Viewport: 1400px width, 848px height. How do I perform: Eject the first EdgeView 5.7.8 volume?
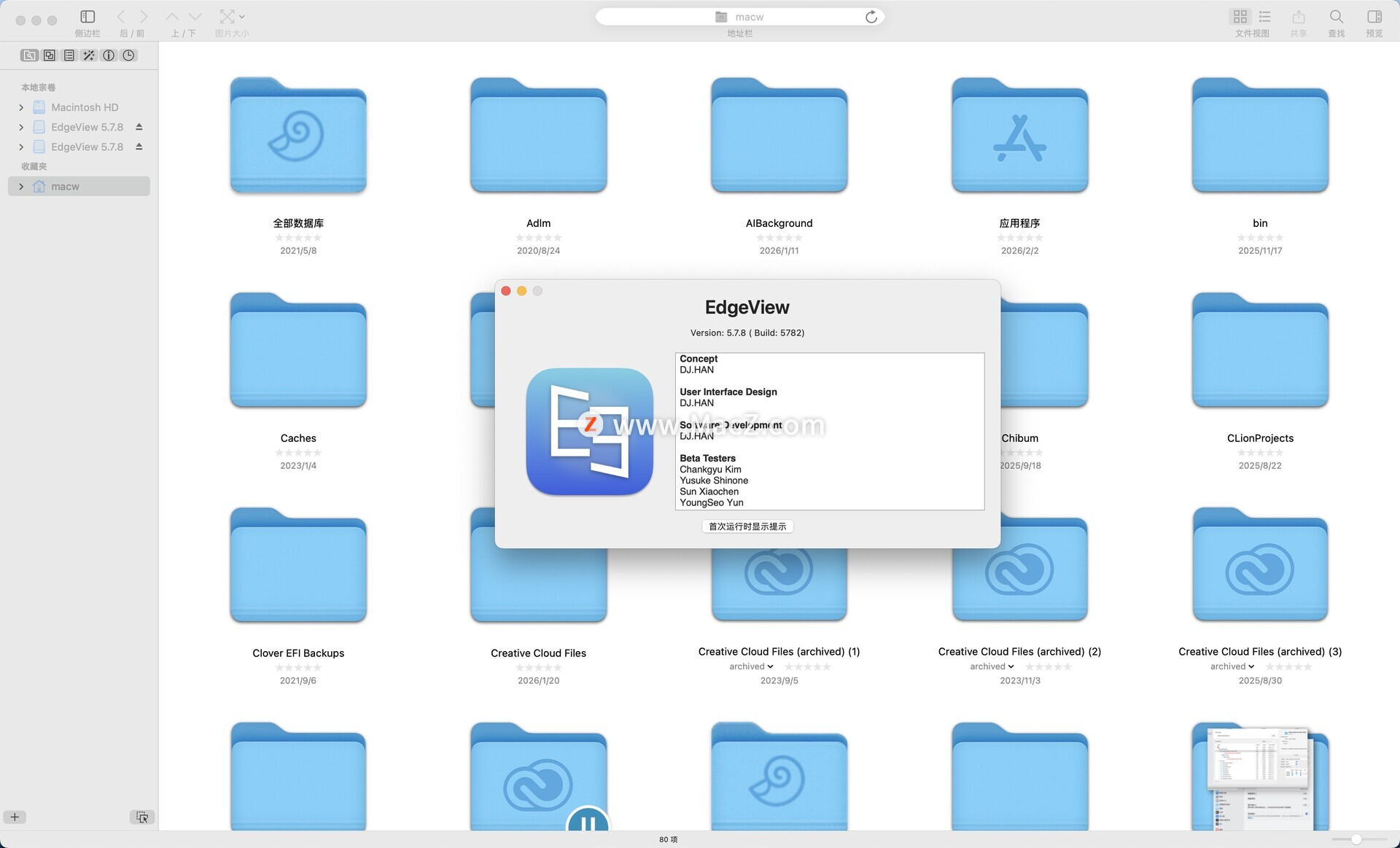tap(139, 127)
